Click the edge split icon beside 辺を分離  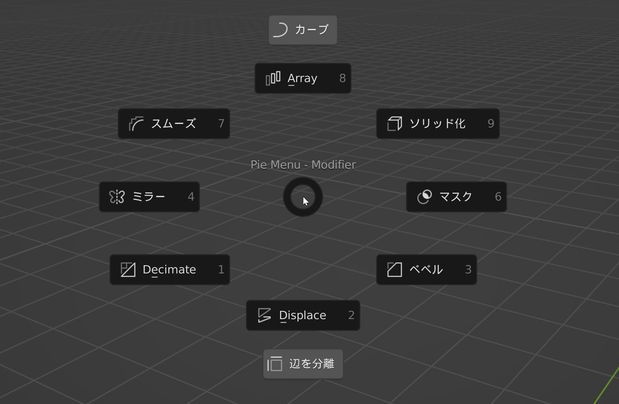pyautogui.click(x=275, y=364)
